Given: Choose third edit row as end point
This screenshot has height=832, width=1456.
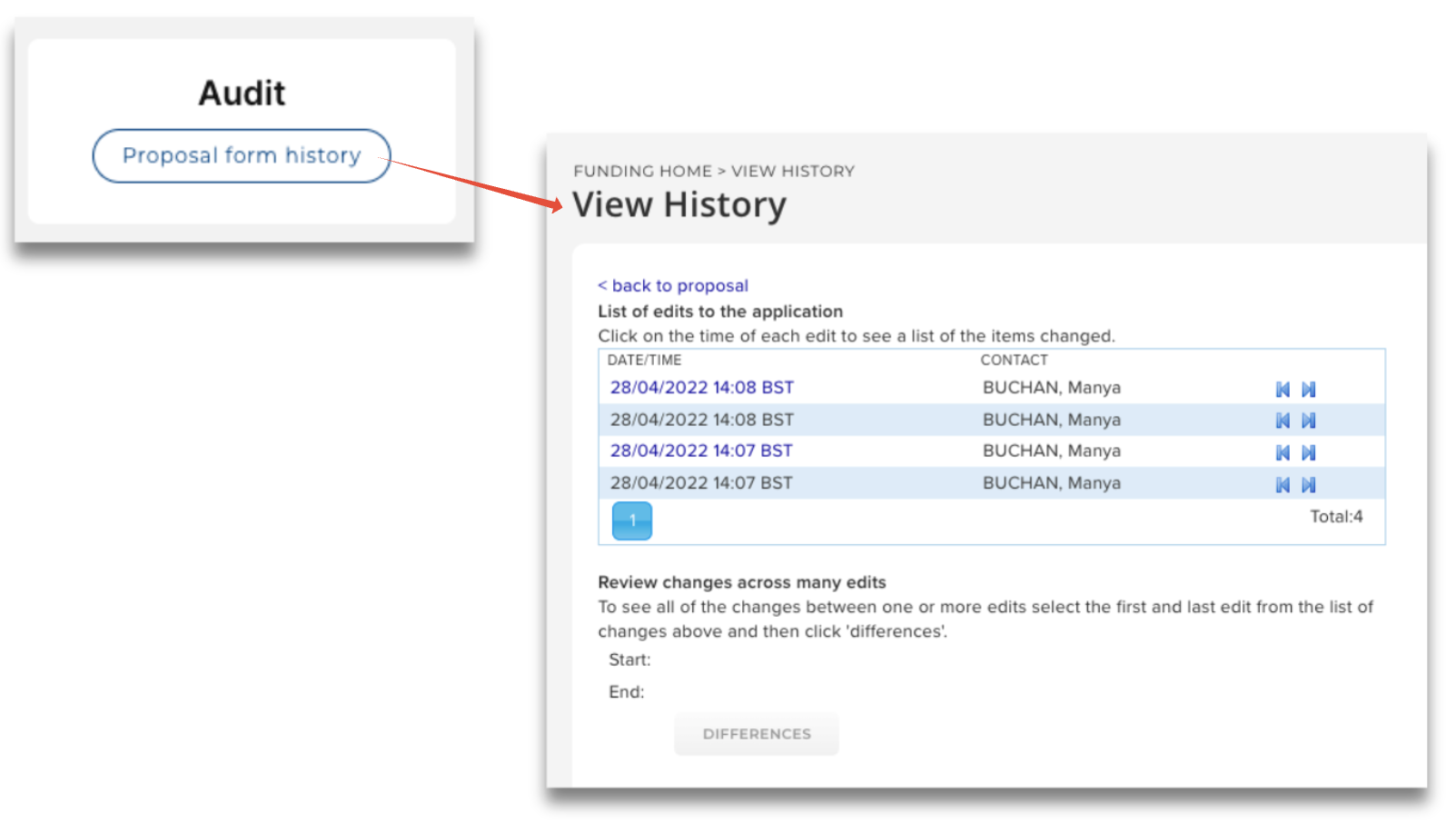Looking at the screenshot, I should coord(1308,452).
